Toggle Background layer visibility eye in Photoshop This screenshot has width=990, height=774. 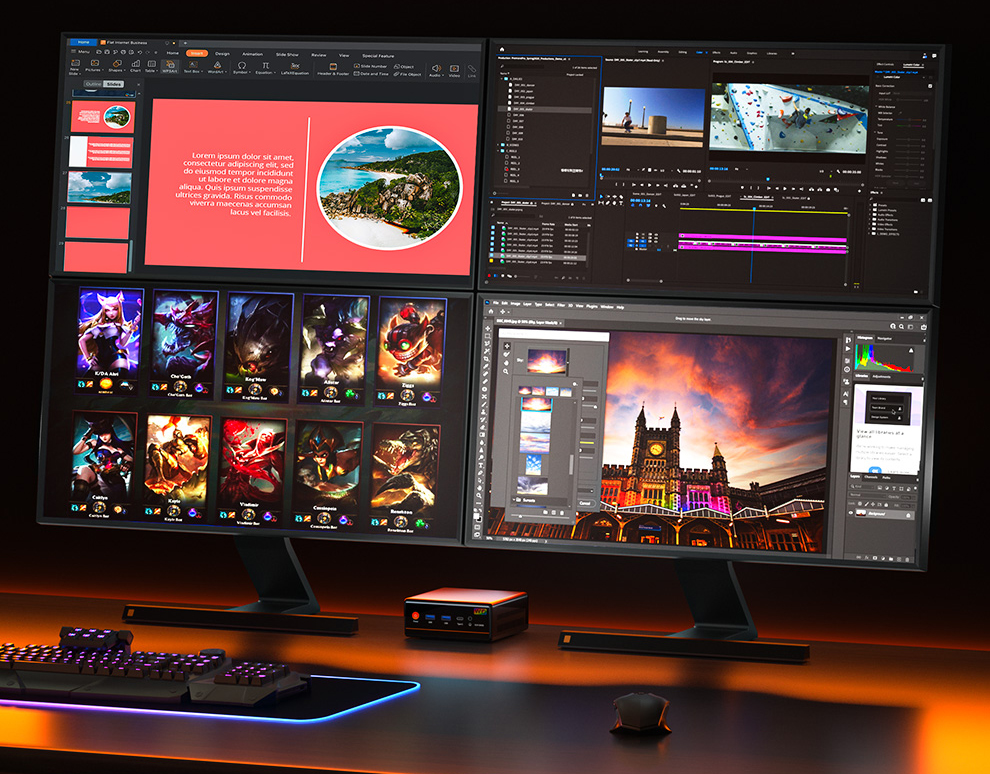(x=850, y=513)
